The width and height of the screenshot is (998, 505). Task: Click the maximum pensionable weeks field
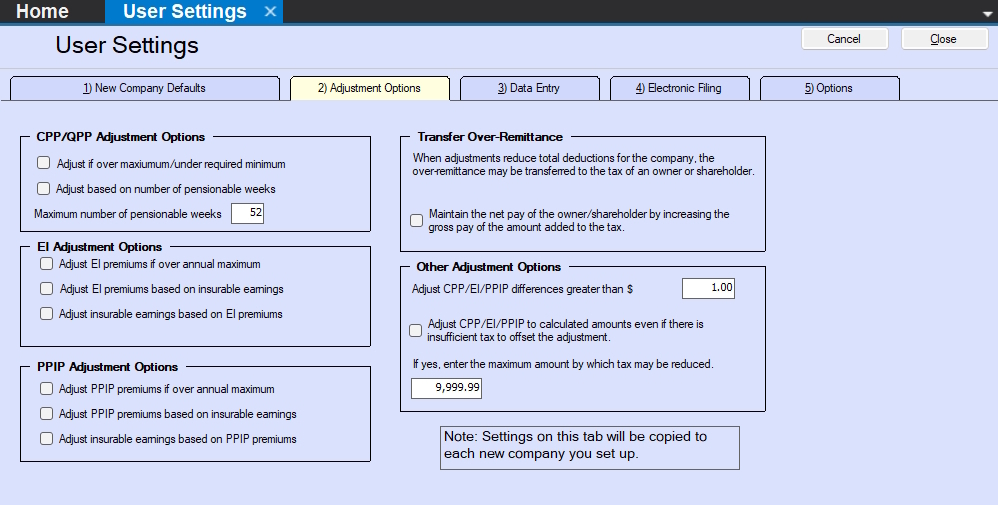pos(247,213)
